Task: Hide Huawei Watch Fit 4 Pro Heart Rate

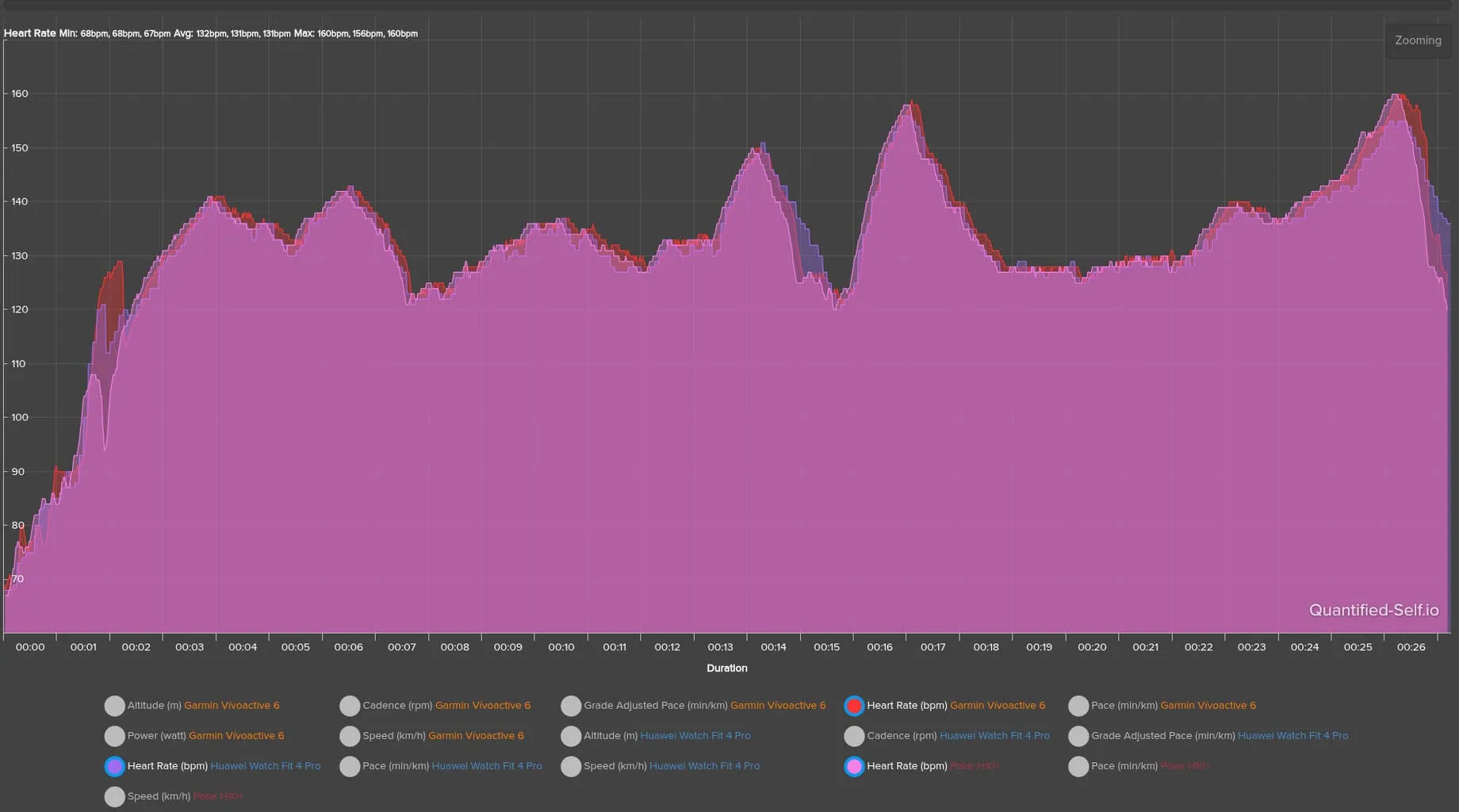Action: click(x=115, y=766)
